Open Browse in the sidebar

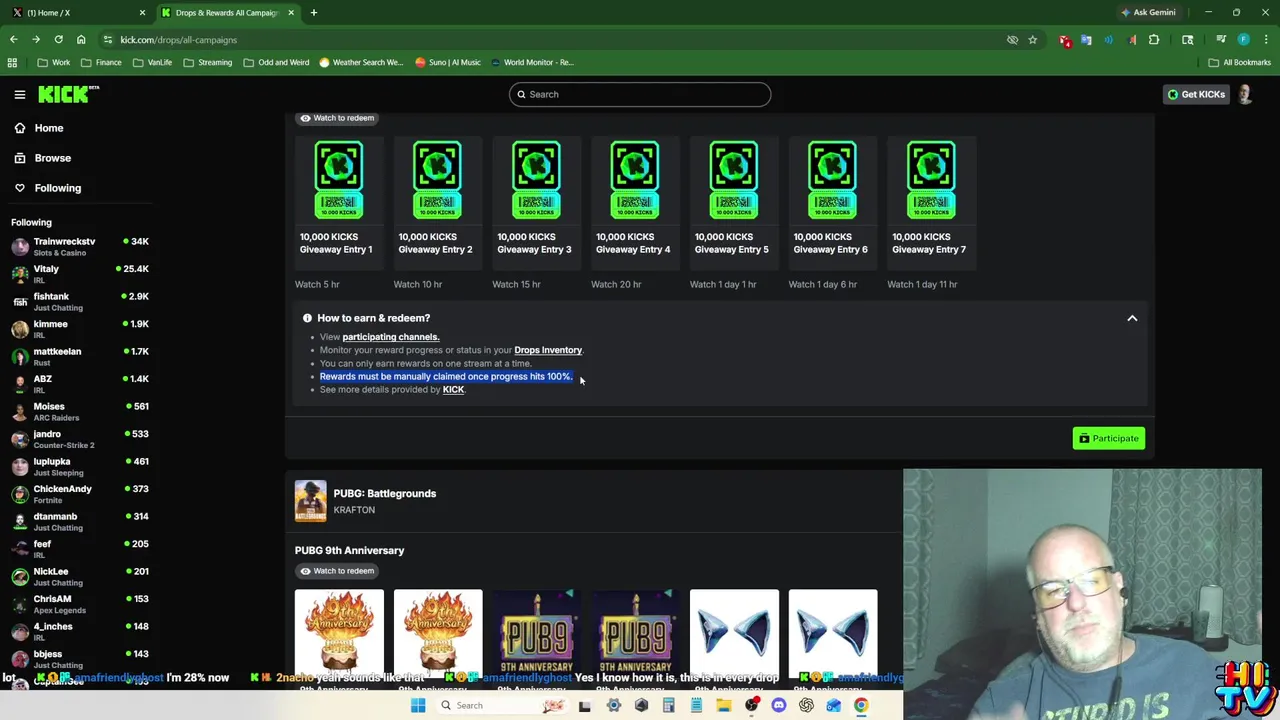pyautogui.click(x=52, y=158)
